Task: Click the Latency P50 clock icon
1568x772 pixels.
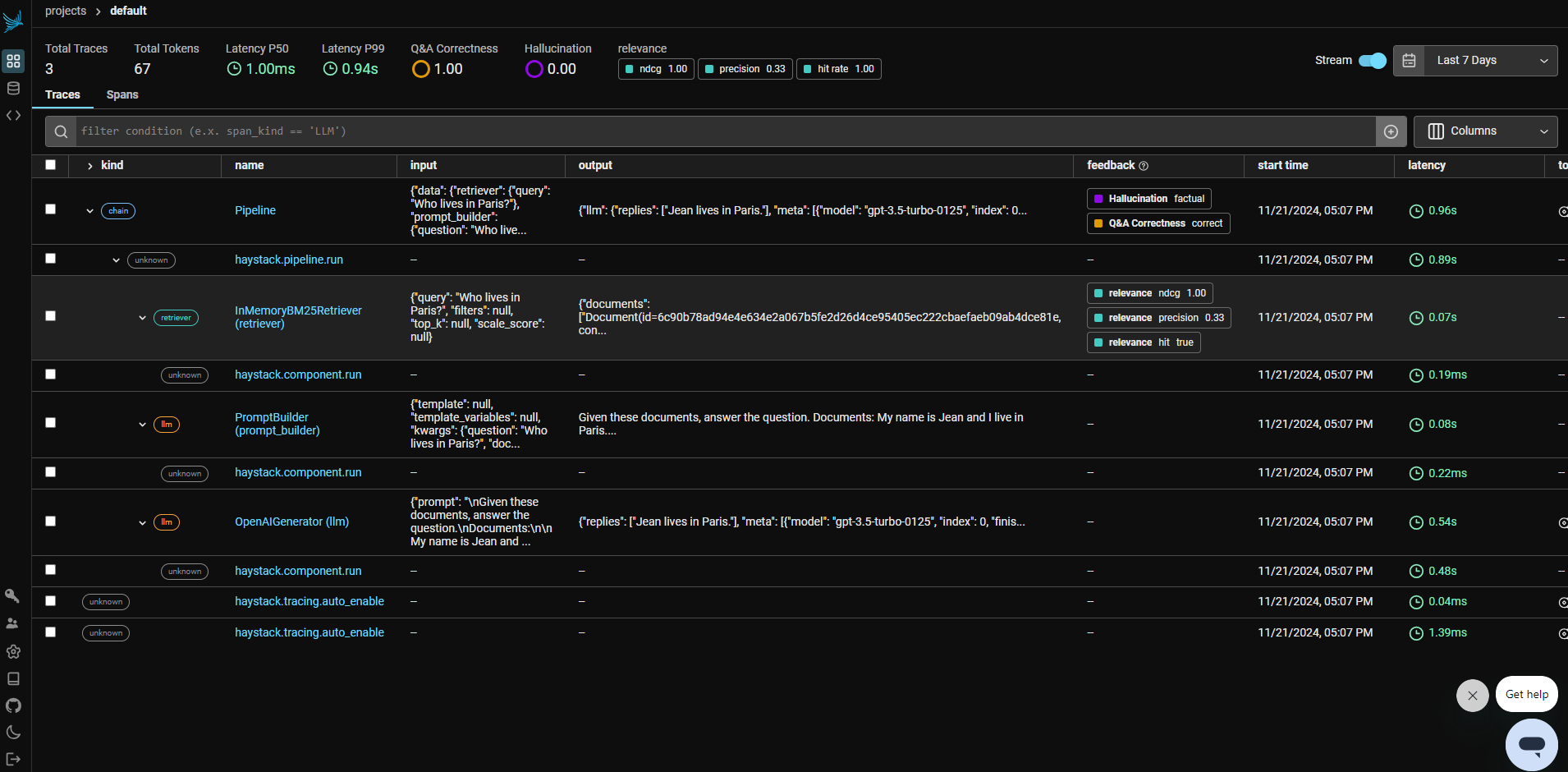Action: (x=234, y=69)
